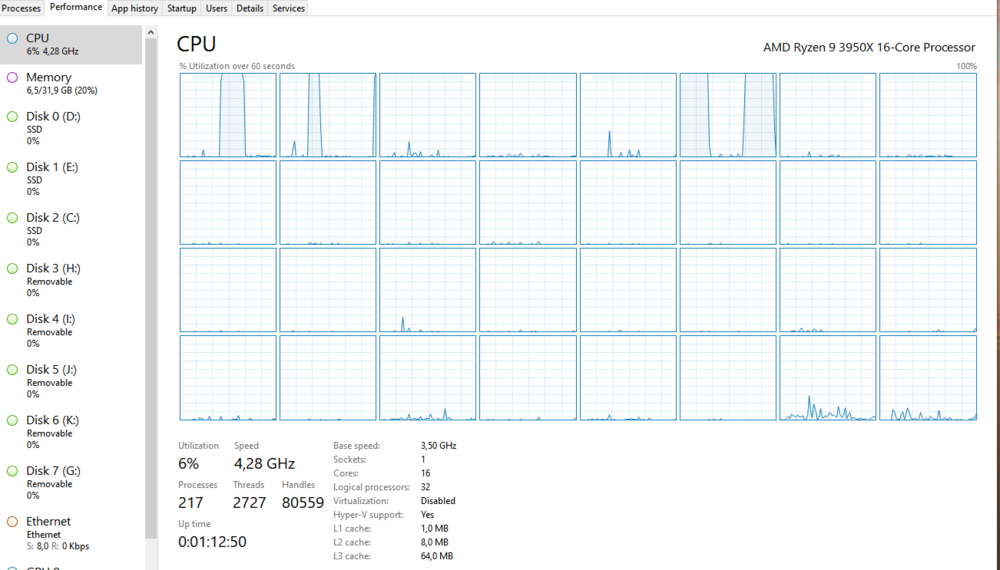Click the sidebar vertical scrollbar thumb
The height and width of the screenshot is (570, 1000).
pyautogui.click(x=151, y=287)
